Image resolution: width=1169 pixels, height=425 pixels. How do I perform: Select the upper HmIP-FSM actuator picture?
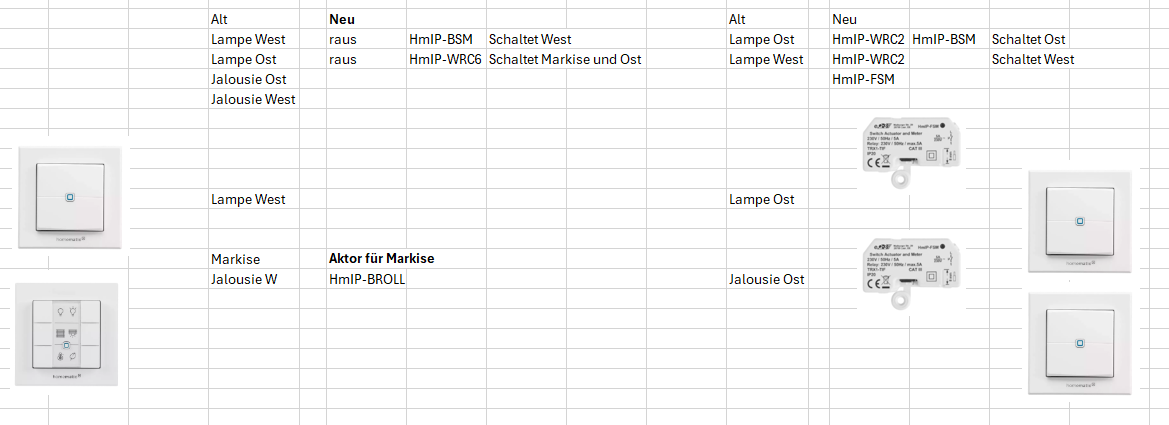[912, 152]
